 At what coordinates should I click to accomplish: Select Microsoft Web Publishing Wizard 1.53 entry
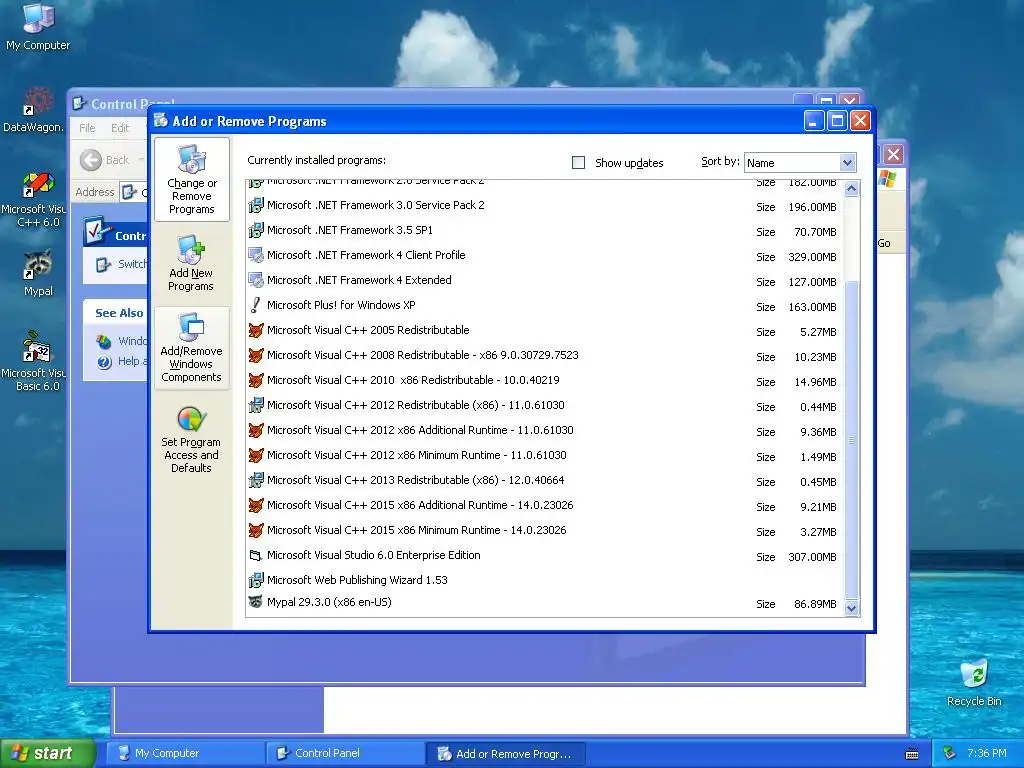tap(545, 580)
